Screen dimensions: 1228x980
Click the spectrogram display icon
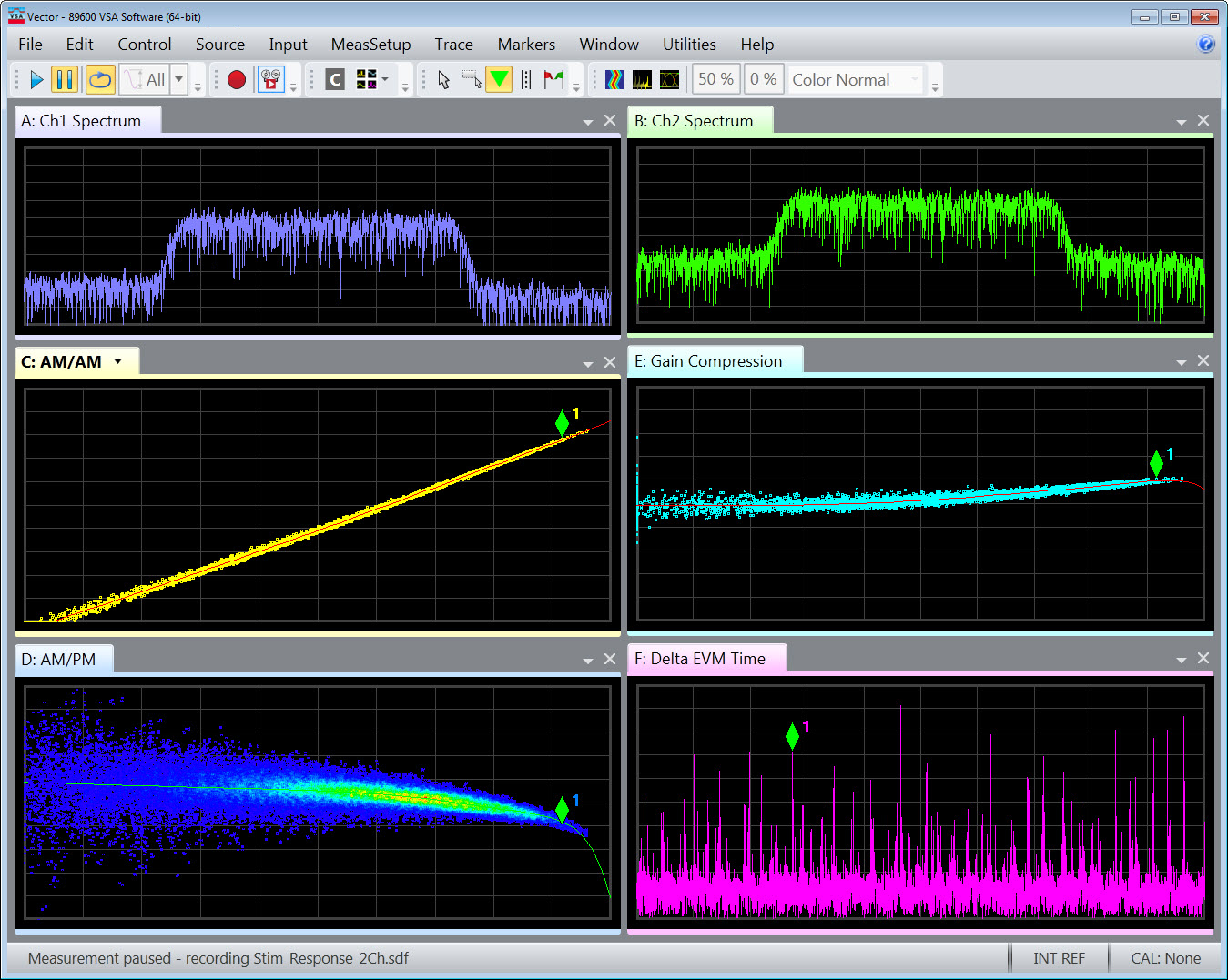(614, 79)
